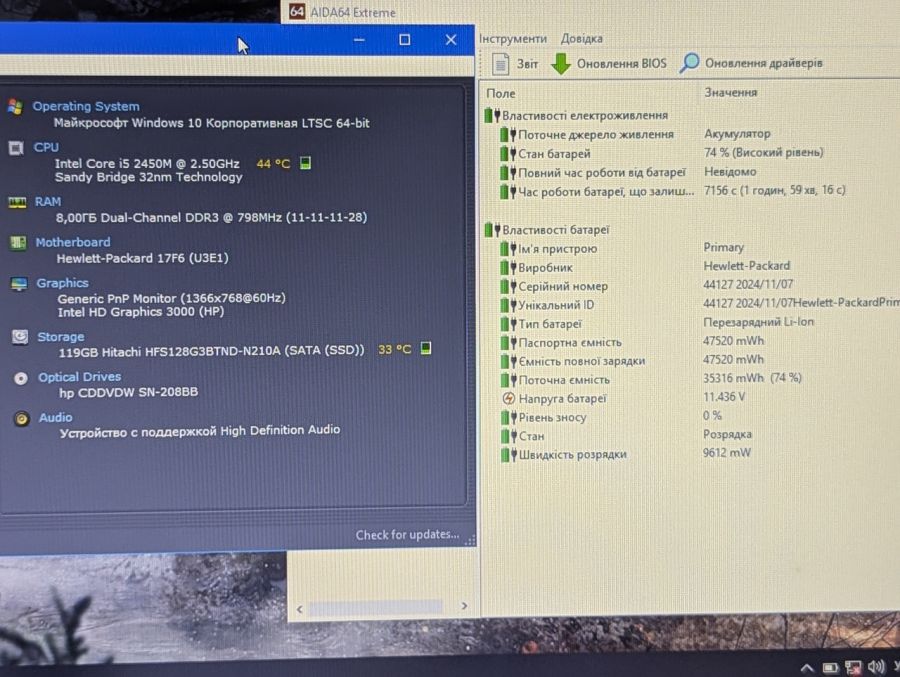Viewport: 900px width, 677px height.
Task: Click the Розрядка state value
Action: pos(727,434)
